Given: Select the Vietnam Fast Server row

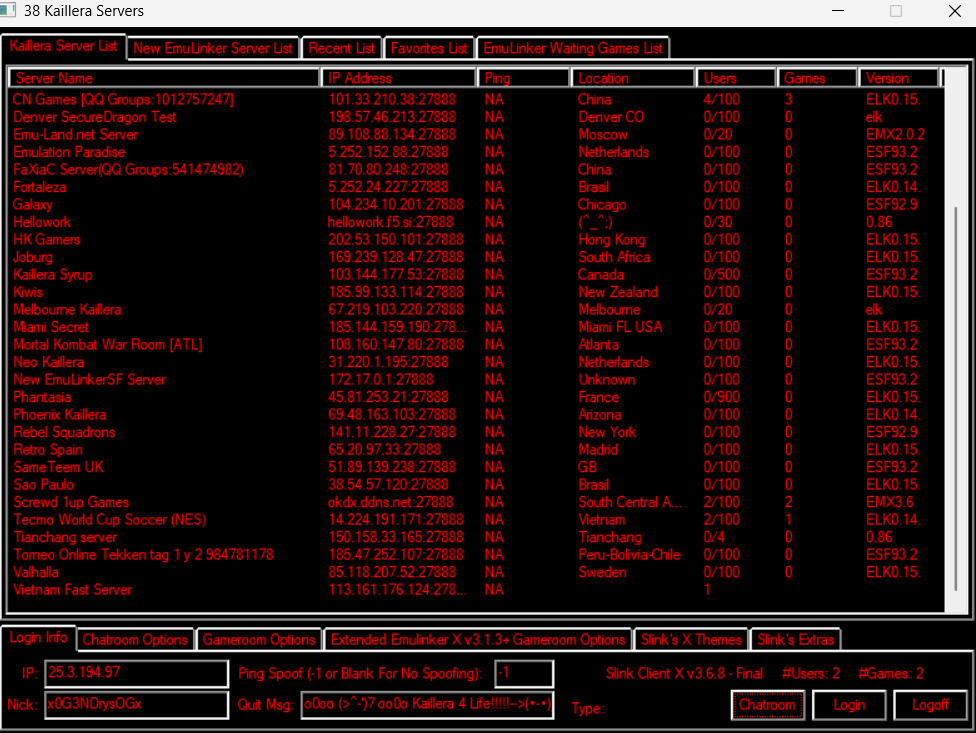Looking at the screenshot, I should pos(476,589).
